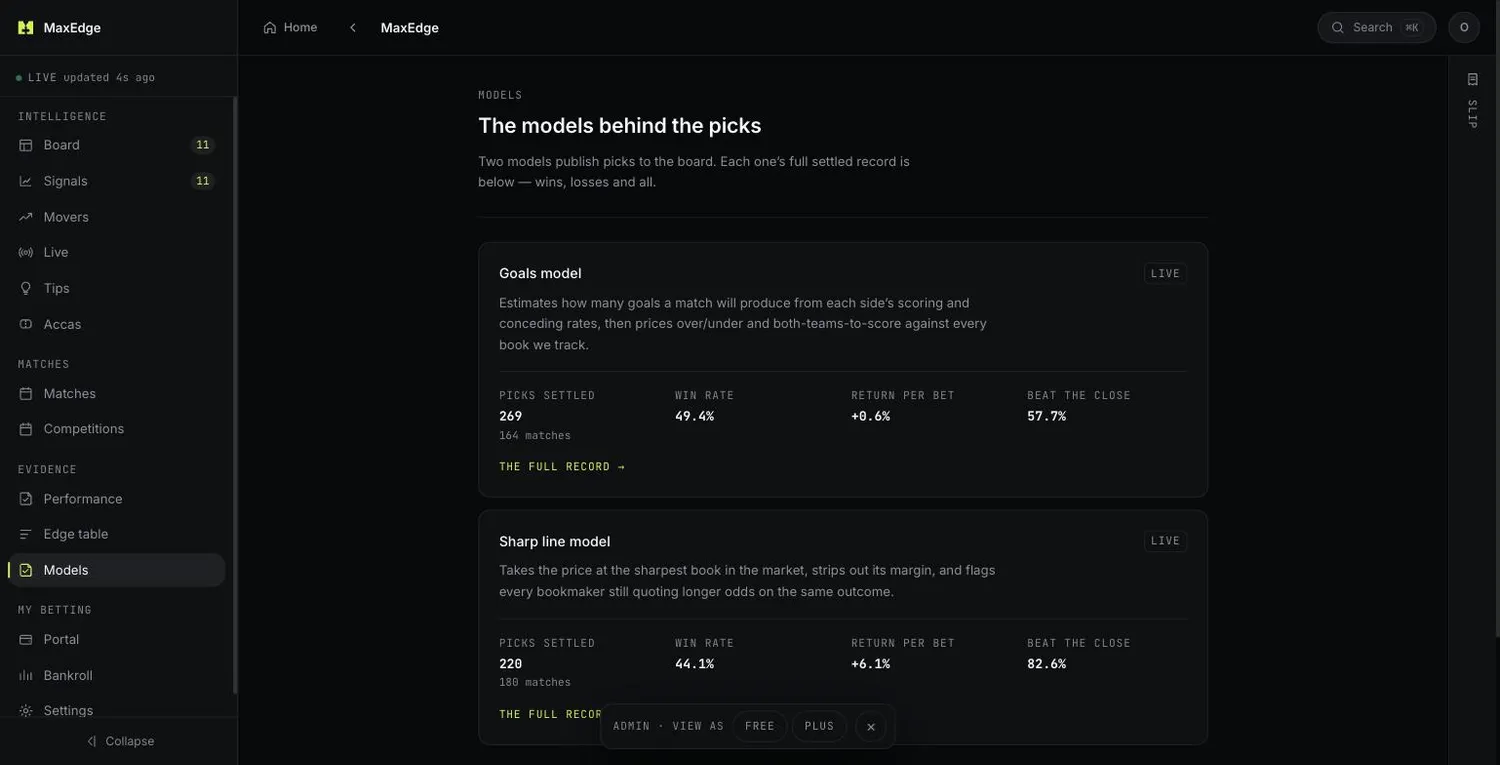Switch admin view to PLUS
The image size is (1500, 765).
pos(819,726)
